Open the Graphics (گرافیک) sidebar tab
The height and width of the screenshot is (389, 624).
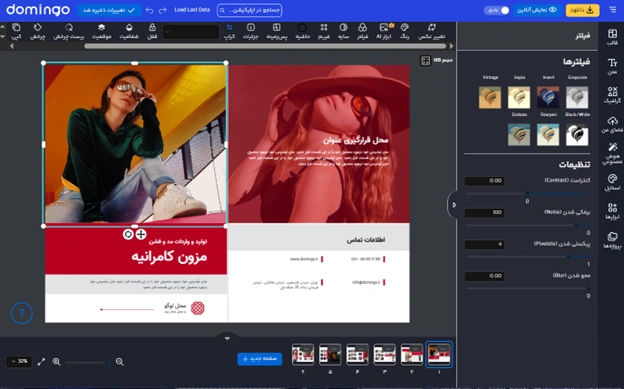coord(612,96)
